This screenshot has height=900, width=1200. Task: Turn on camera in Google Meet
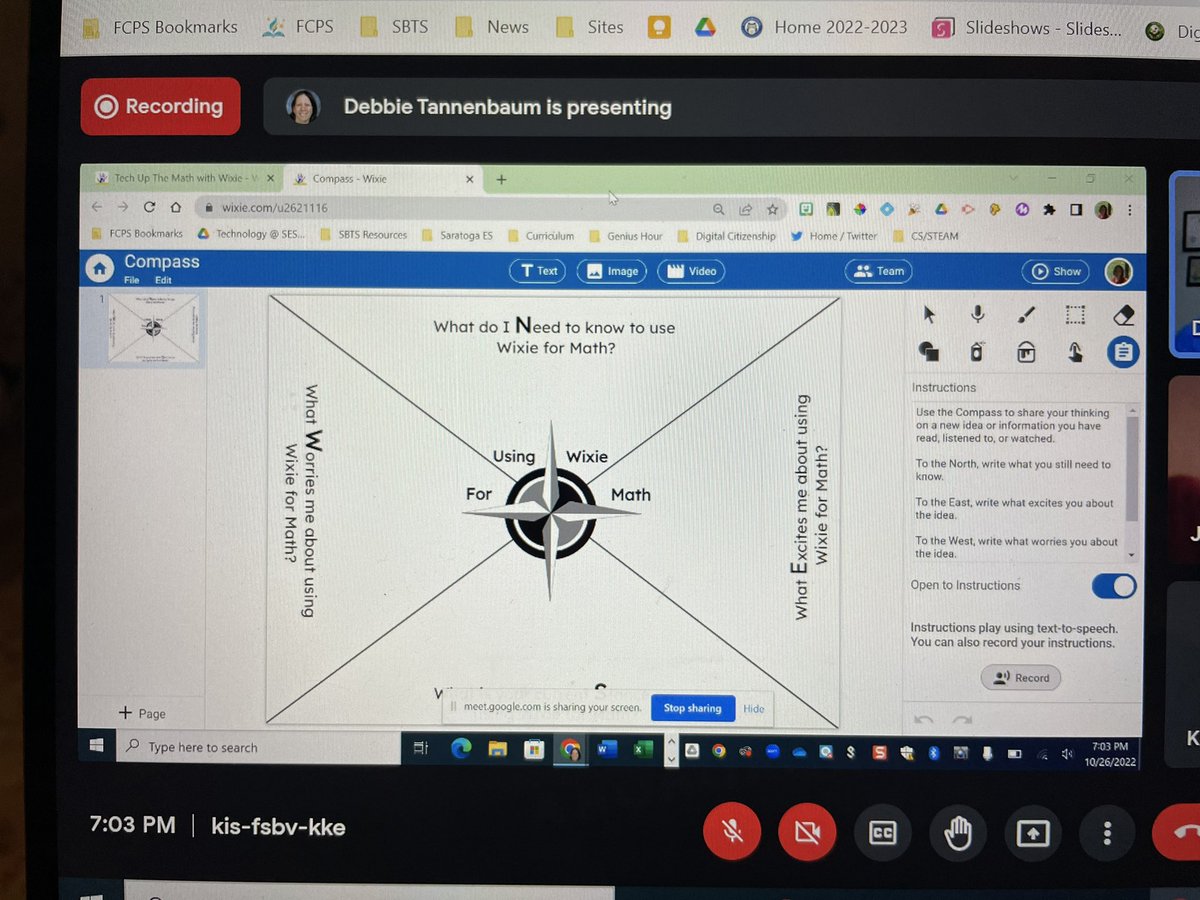(x=807, y=833)
